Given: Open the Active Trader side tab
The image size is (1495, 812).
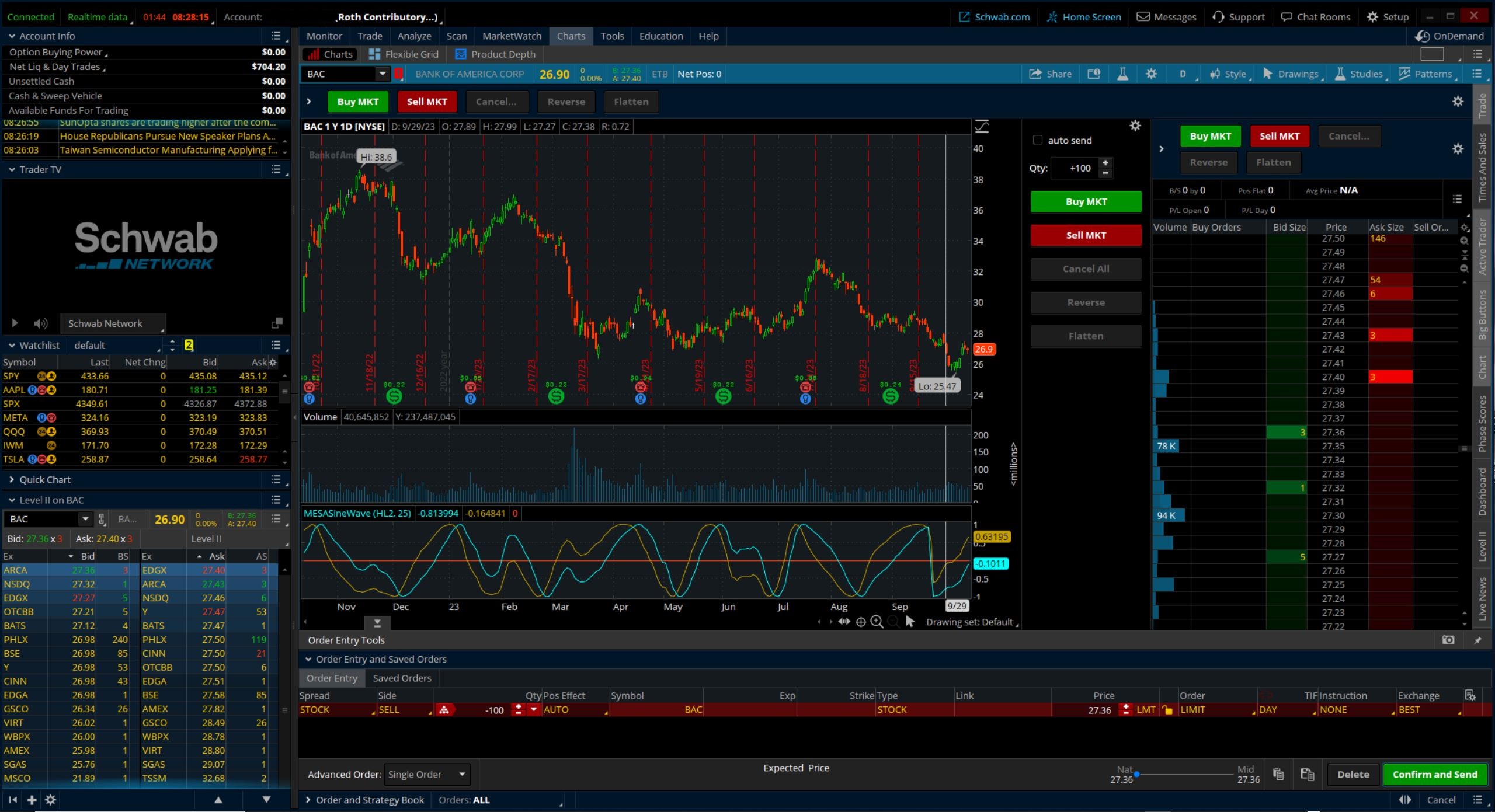Looking at the screenshot, I should 1482,246.
